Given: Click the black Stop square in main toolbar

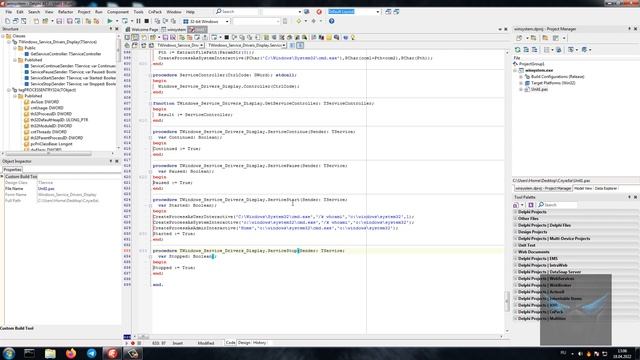Looking at the screenshot, I should click(147, 21).
